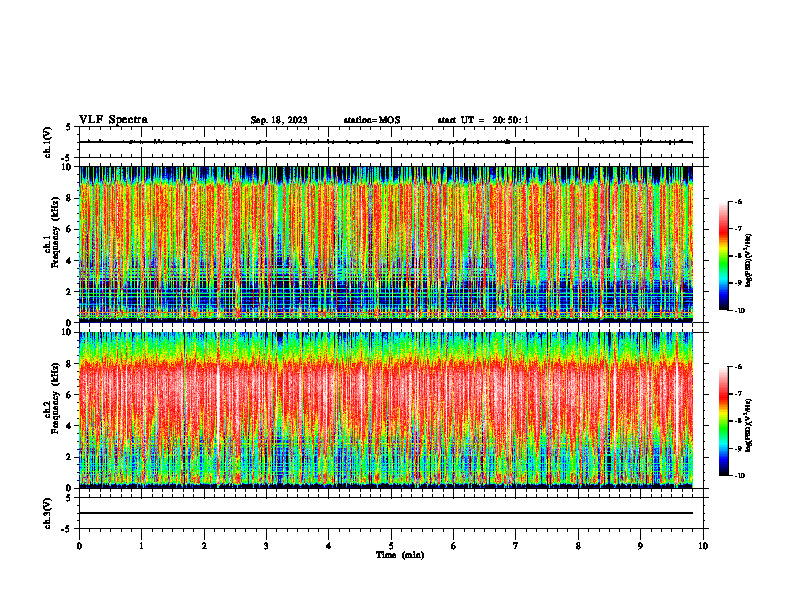Click the "5" tick on ch.1(V) axis

click(68, 127)
